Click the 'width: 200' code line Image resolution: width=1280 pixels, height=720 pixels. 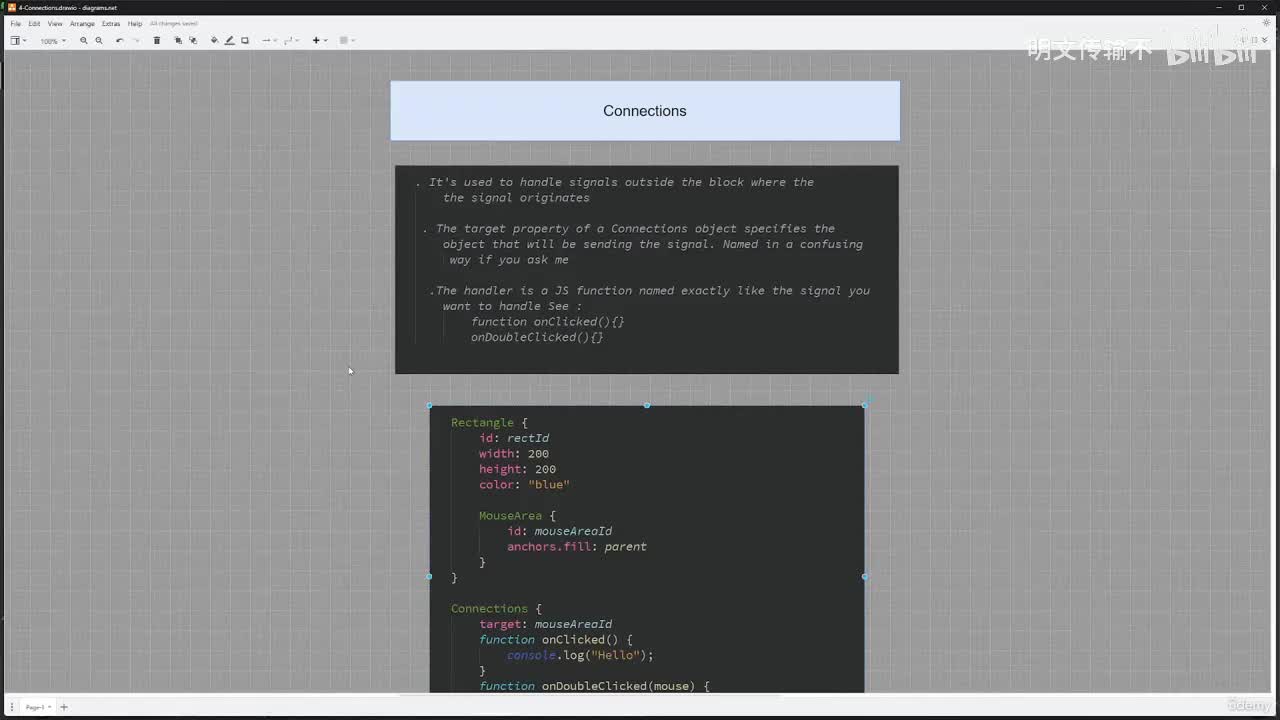click(514, 454)
